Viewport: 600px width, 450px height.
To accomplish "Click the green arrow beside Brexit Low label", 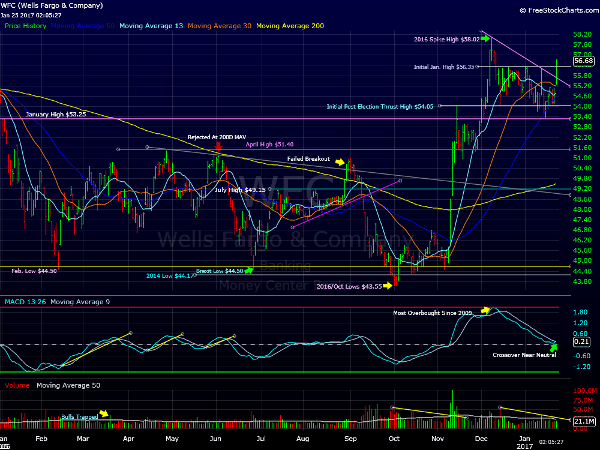I will (249, 271).
